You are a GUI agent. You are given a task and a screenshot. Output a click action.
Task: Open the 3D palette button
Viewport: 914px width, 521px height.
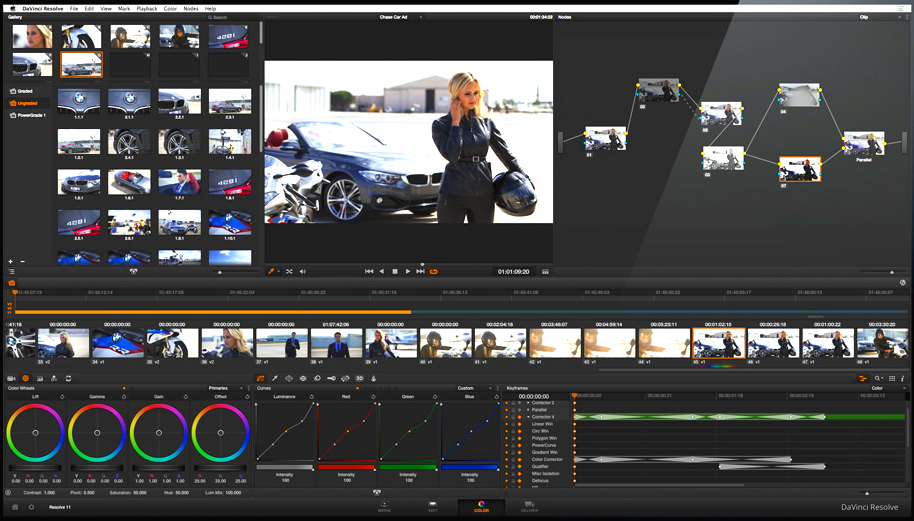pos(359,379)
